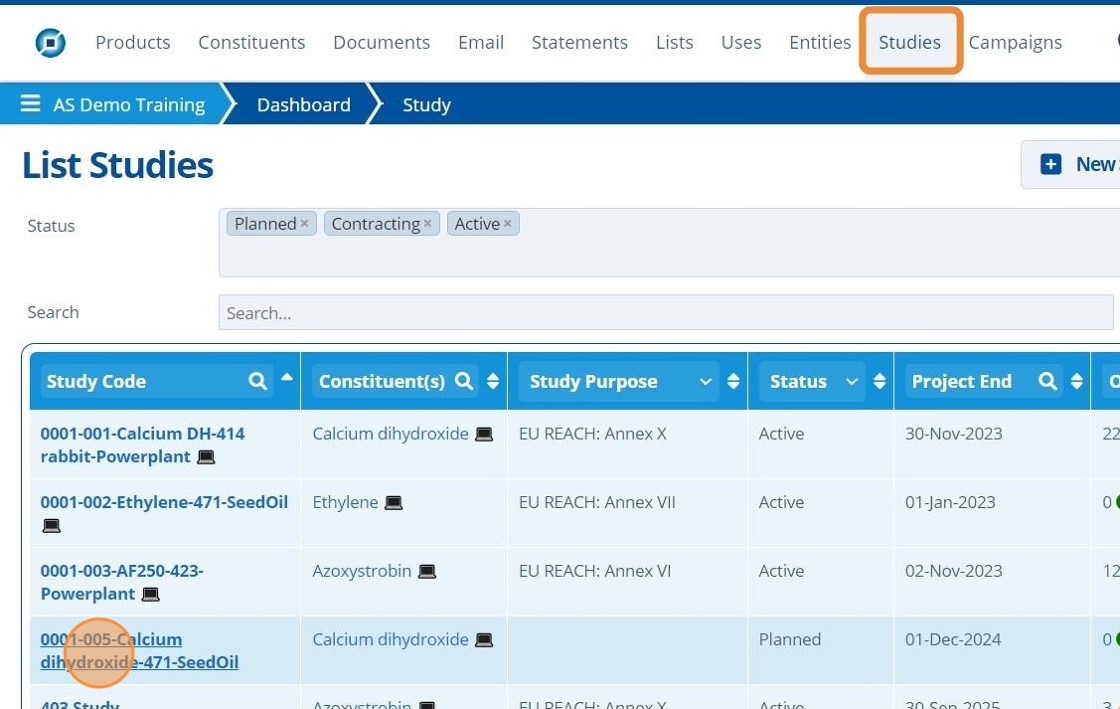Select the '01-Dec-2024' project end date
This screenshot has height=709, width=1120.
click(x=953, y=639)
